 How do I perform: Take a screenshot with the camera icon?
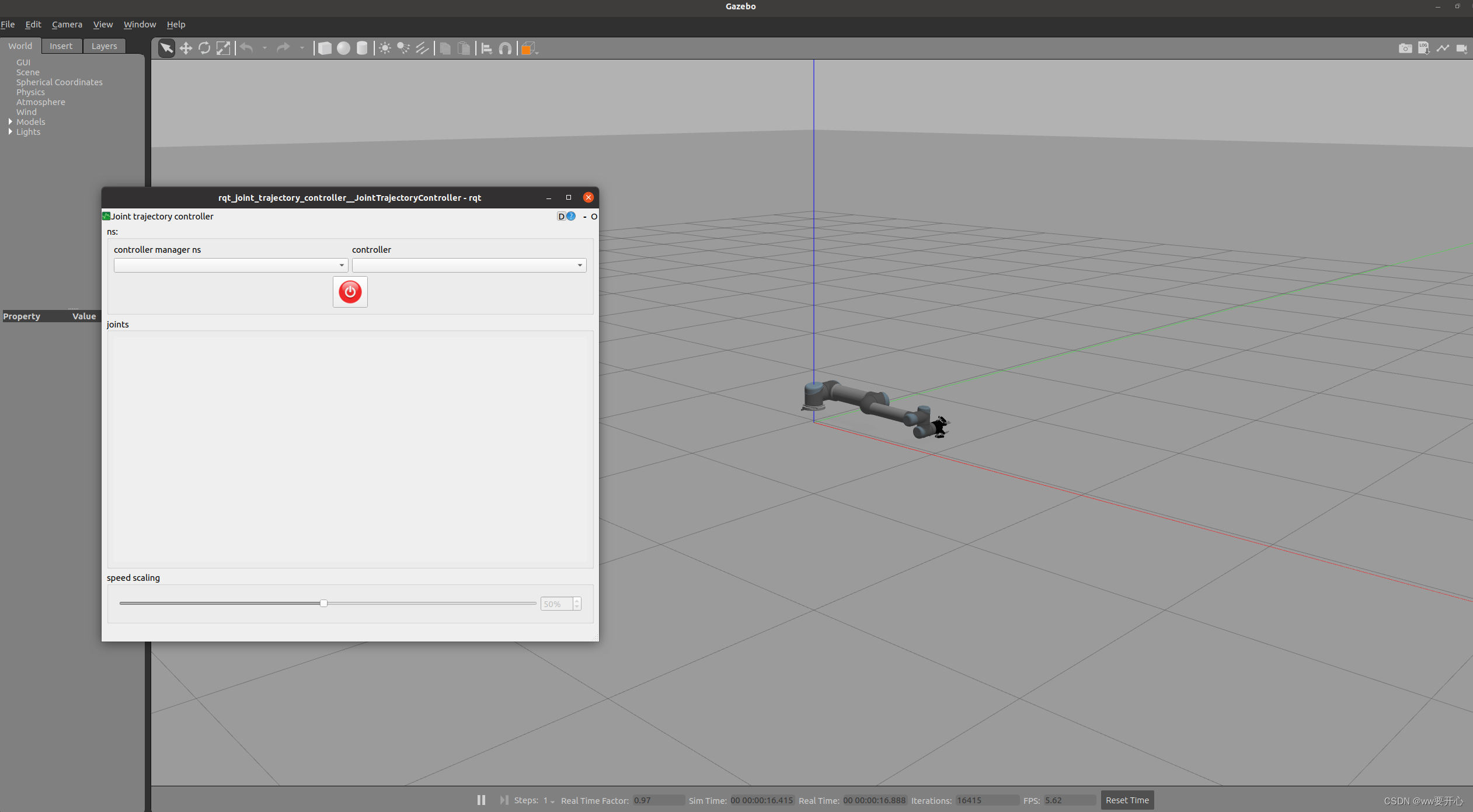(1405, 48)
